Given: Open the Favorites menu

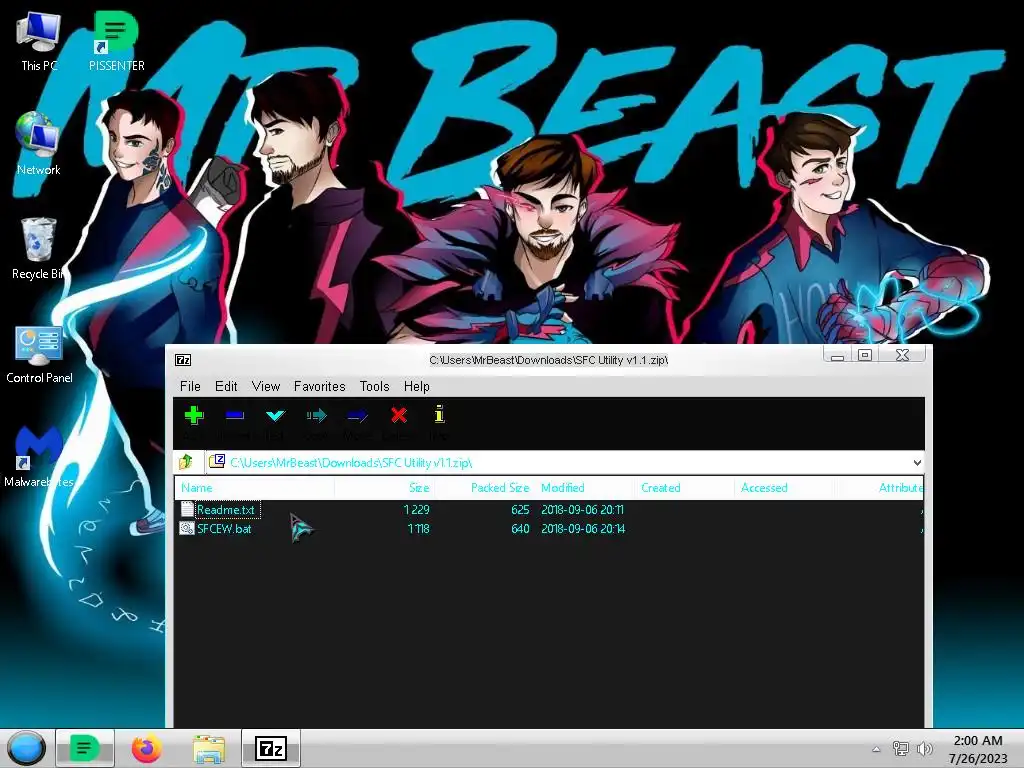Looking at the screenshot, I should point(319,386).
